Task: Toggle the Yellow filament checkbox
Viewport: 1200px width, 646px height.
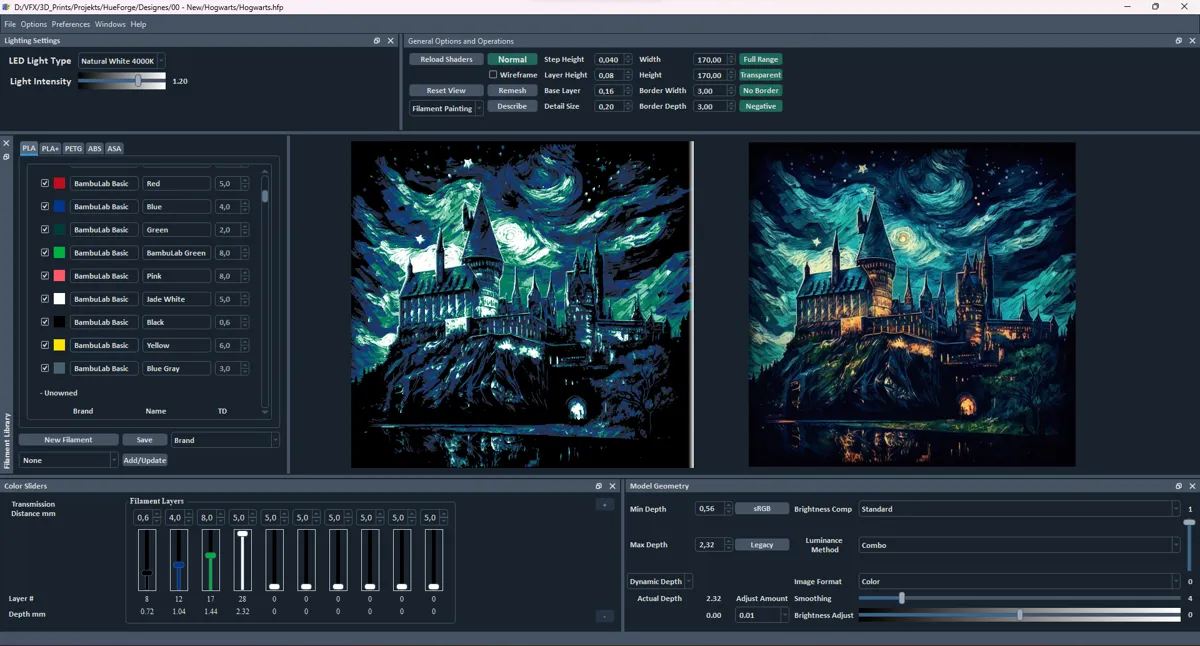Action: 45,345
